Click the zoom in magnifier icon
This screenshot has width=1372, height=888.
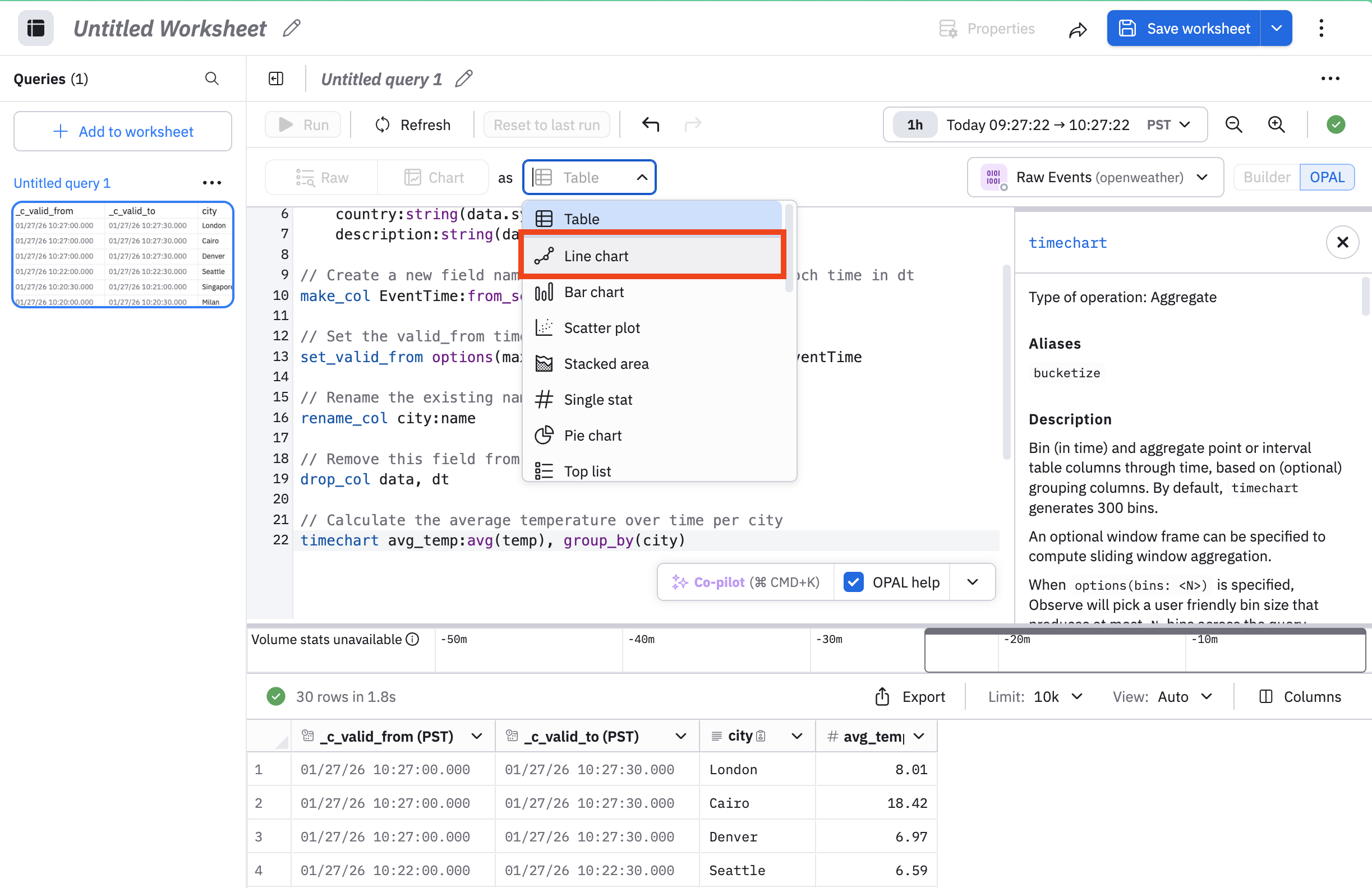[1276, 124]
